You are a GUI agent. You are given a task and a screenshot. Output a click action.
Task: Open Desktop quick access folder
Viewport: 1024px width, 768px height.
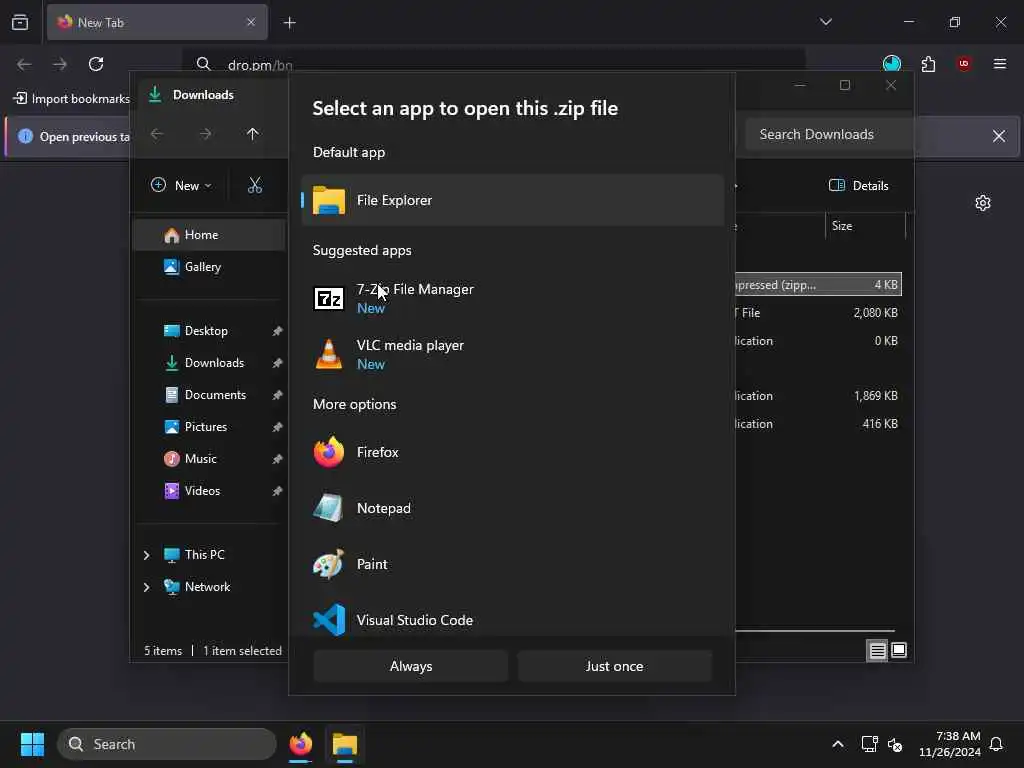point(209,330)
